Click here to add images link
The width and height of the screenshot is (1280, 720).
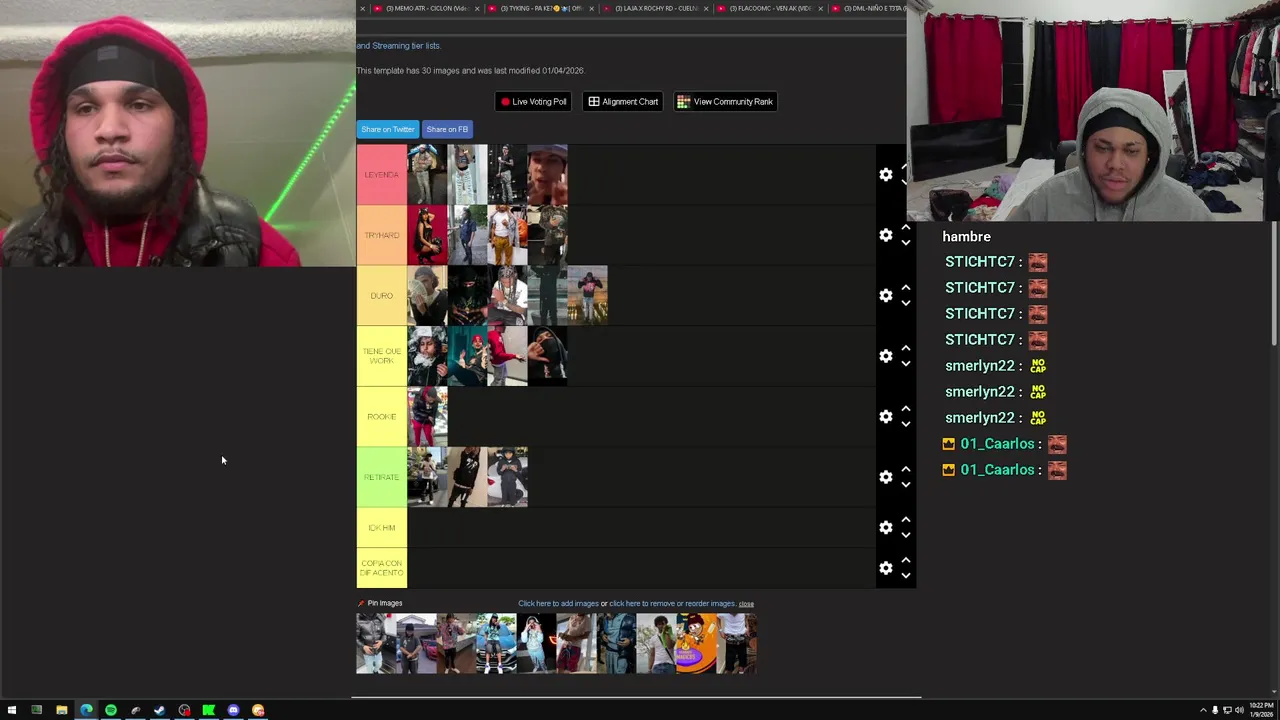click(x=558, y=604)
